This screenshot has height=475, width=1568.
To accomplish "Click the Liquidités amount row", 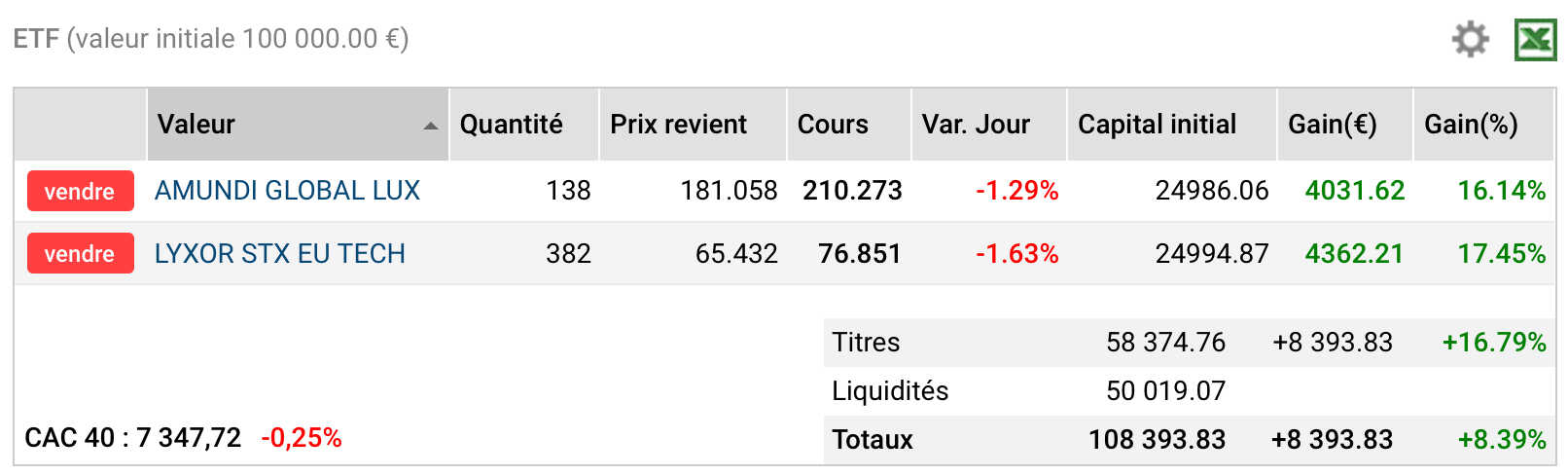I will pos(1189,391).
